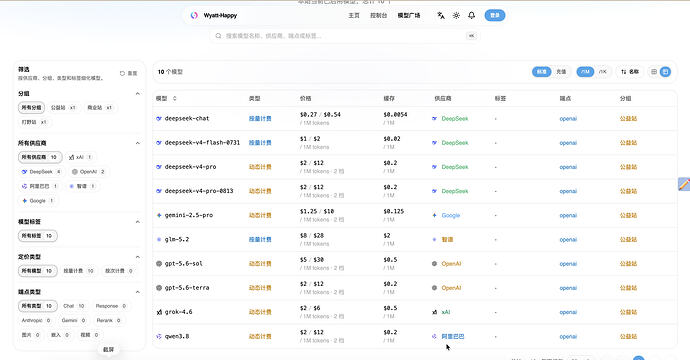Go to the 主页 nav item
The width and height of the screenshot is (690, 360).
click(354, 15)
